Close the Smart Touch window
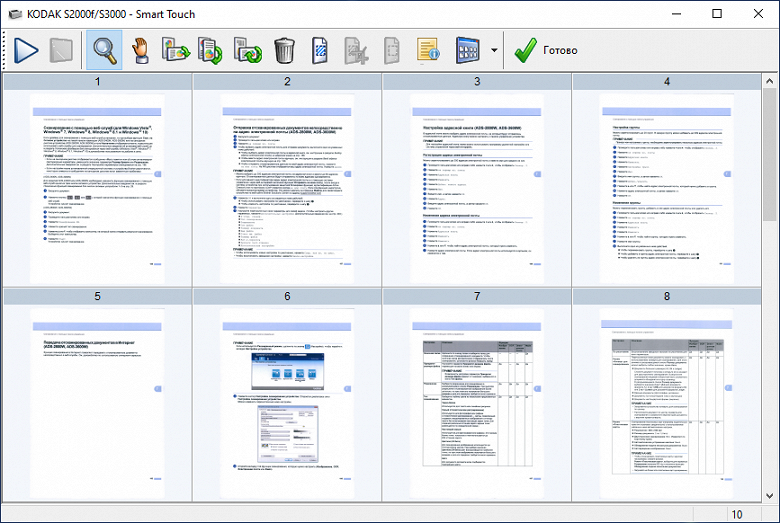Image resolution: width=780 pixels, height=523 pixels. [758, 14]
